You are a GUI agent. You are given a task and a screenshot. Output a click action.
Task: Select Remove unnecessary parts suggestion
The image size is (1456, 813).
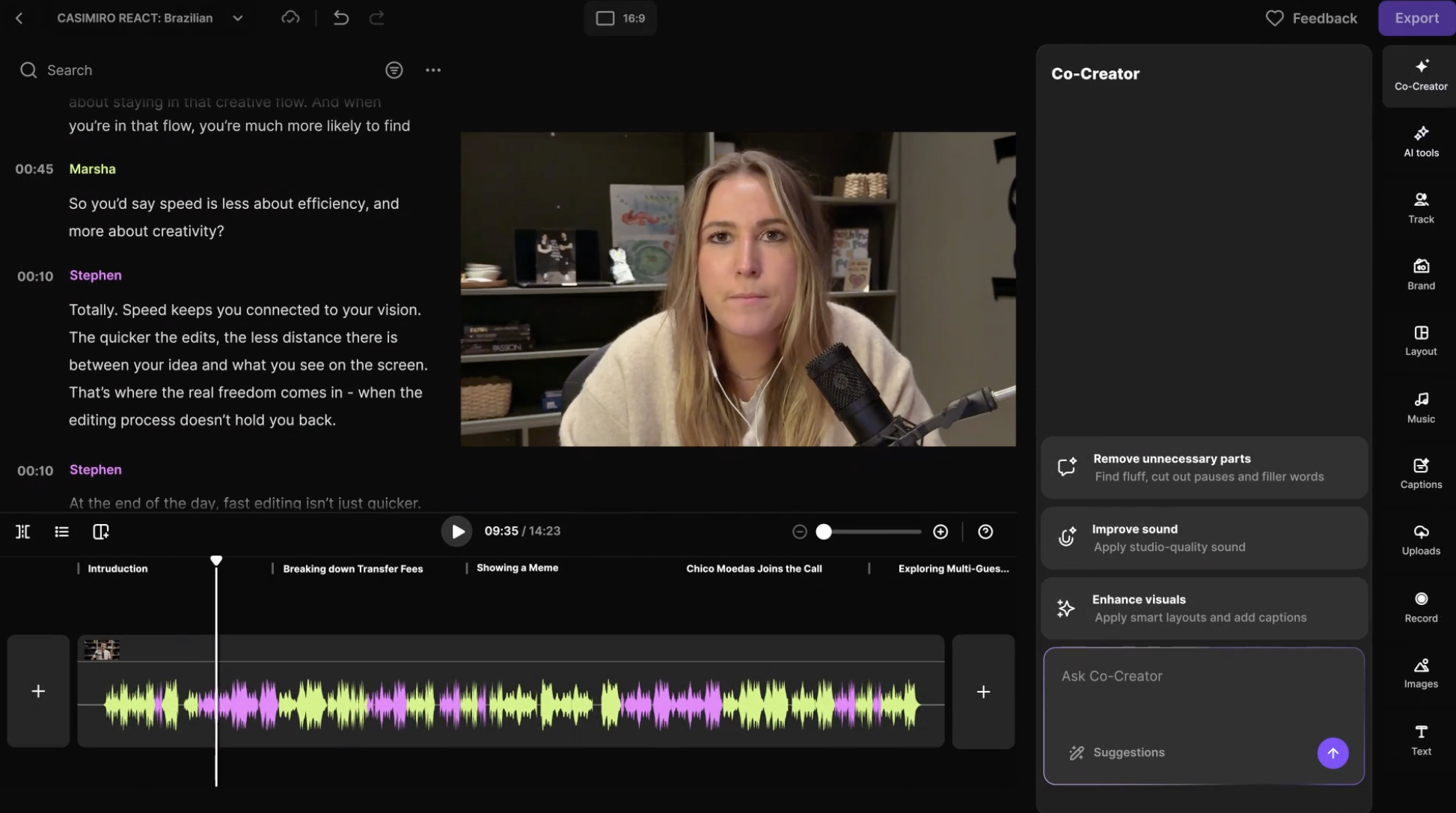[x=1203, y=467]
